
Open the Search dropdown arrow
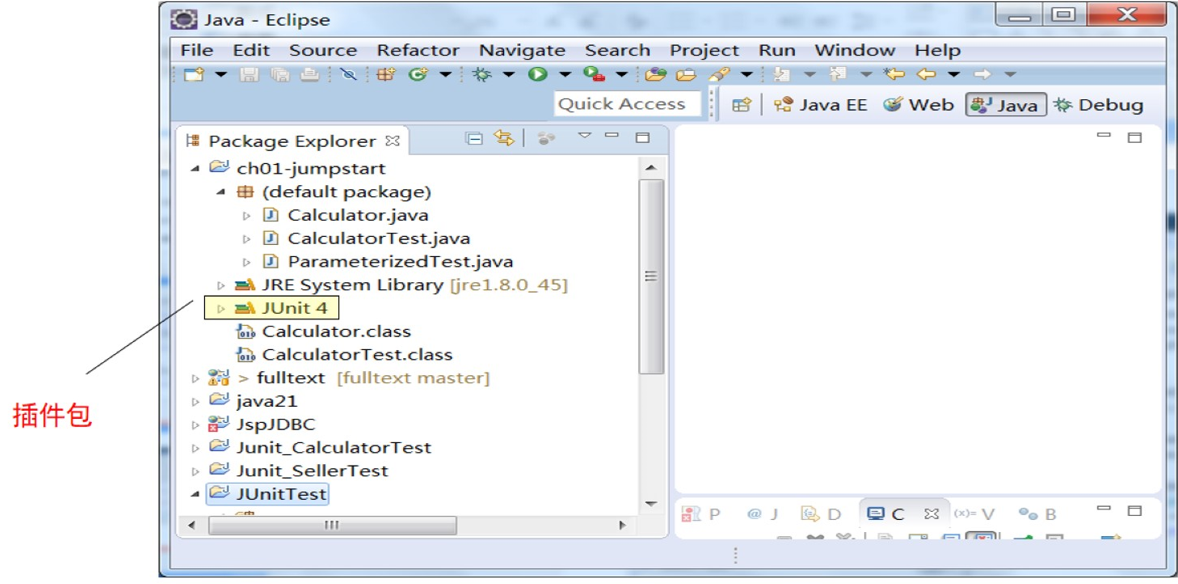(746, 74)
